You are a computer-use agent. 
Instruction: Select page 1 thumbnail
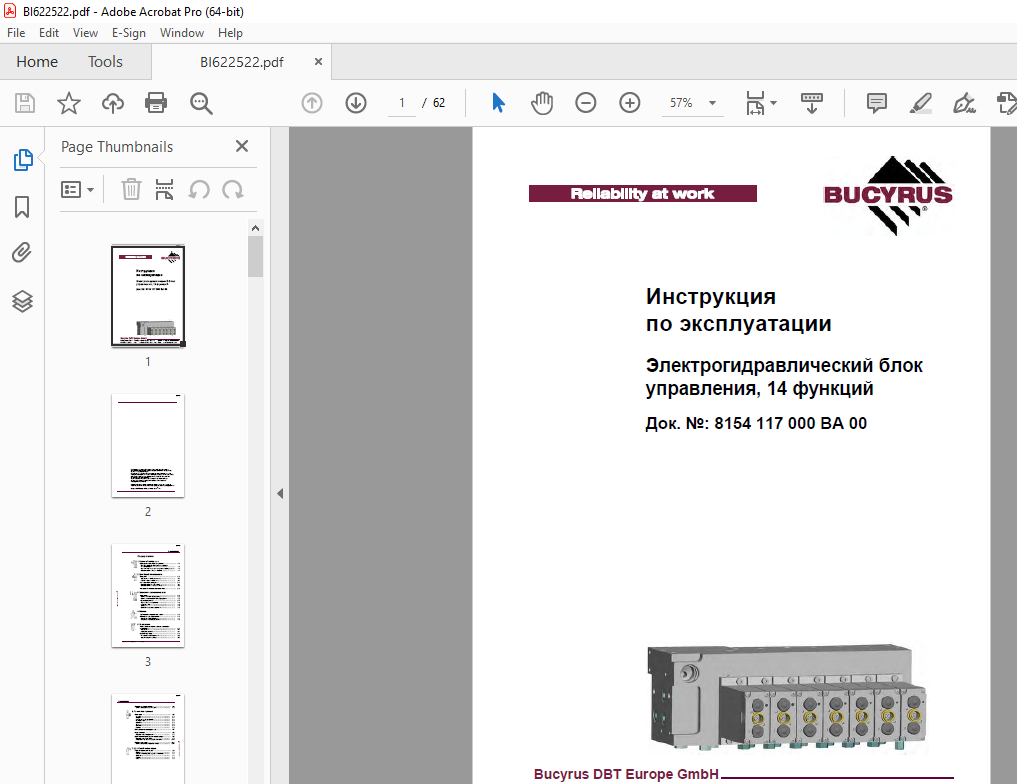point(148,296)
